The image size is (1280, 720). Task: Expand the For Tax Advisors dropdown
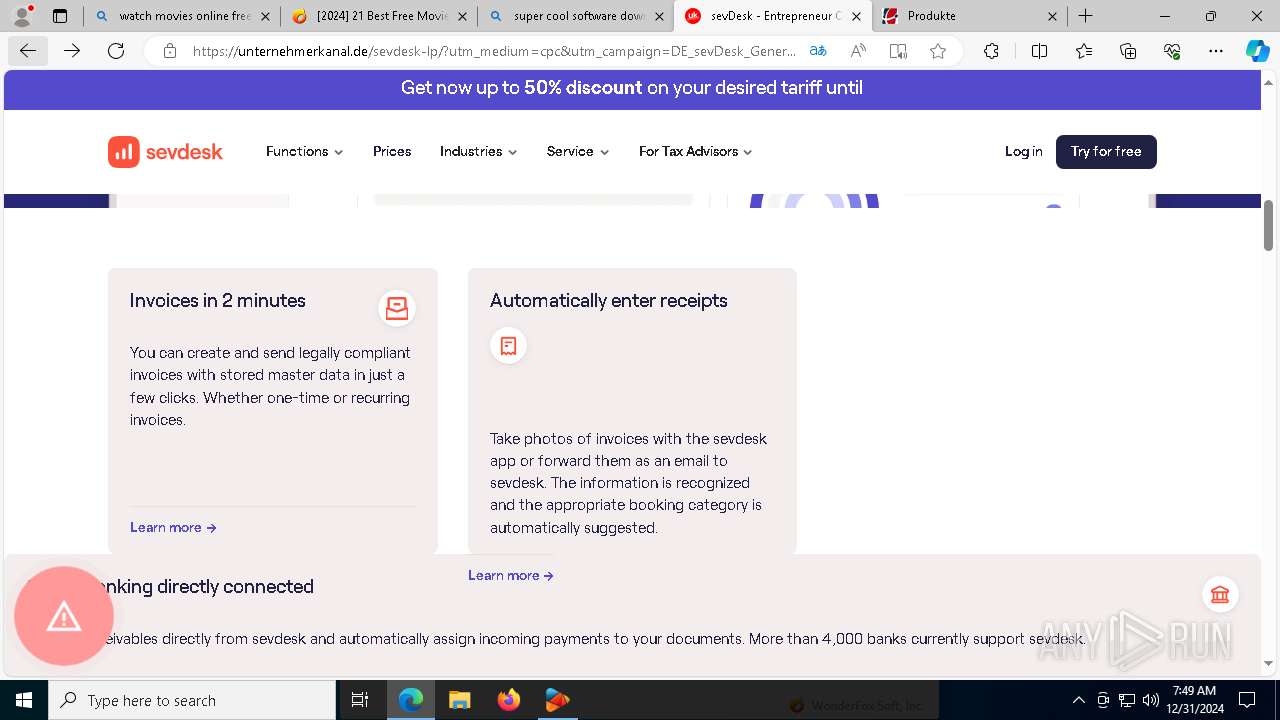695,152
